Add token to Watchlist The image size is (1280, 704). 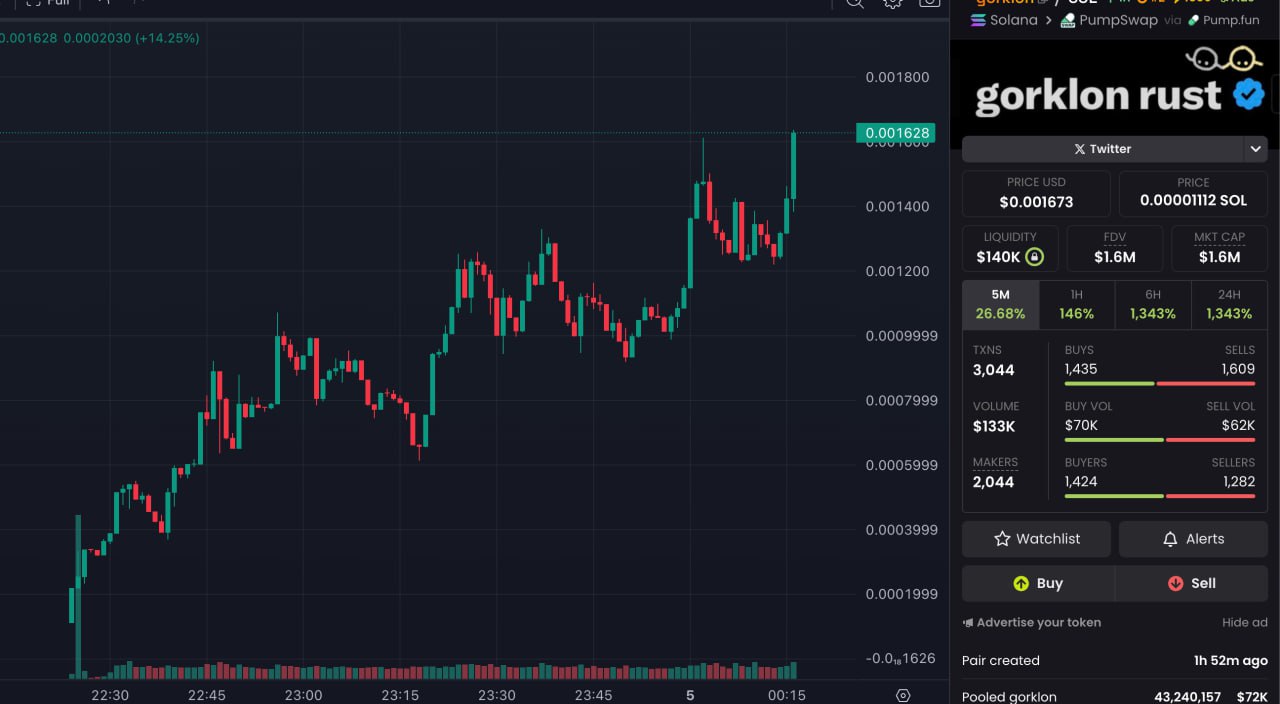(x=1036, y=539)
